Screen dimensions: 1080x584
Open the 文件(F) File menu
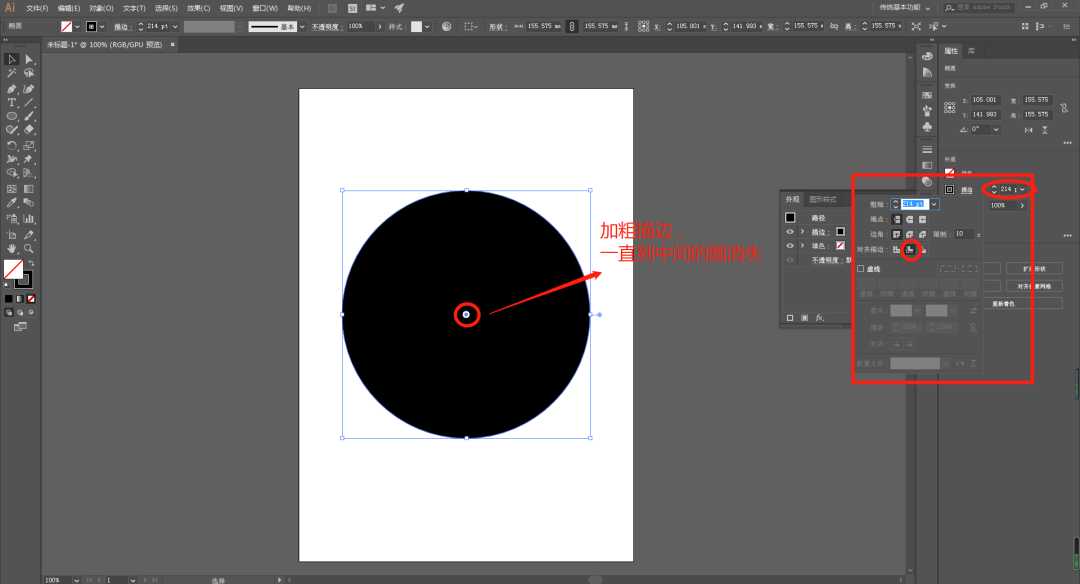click(37, 8)
